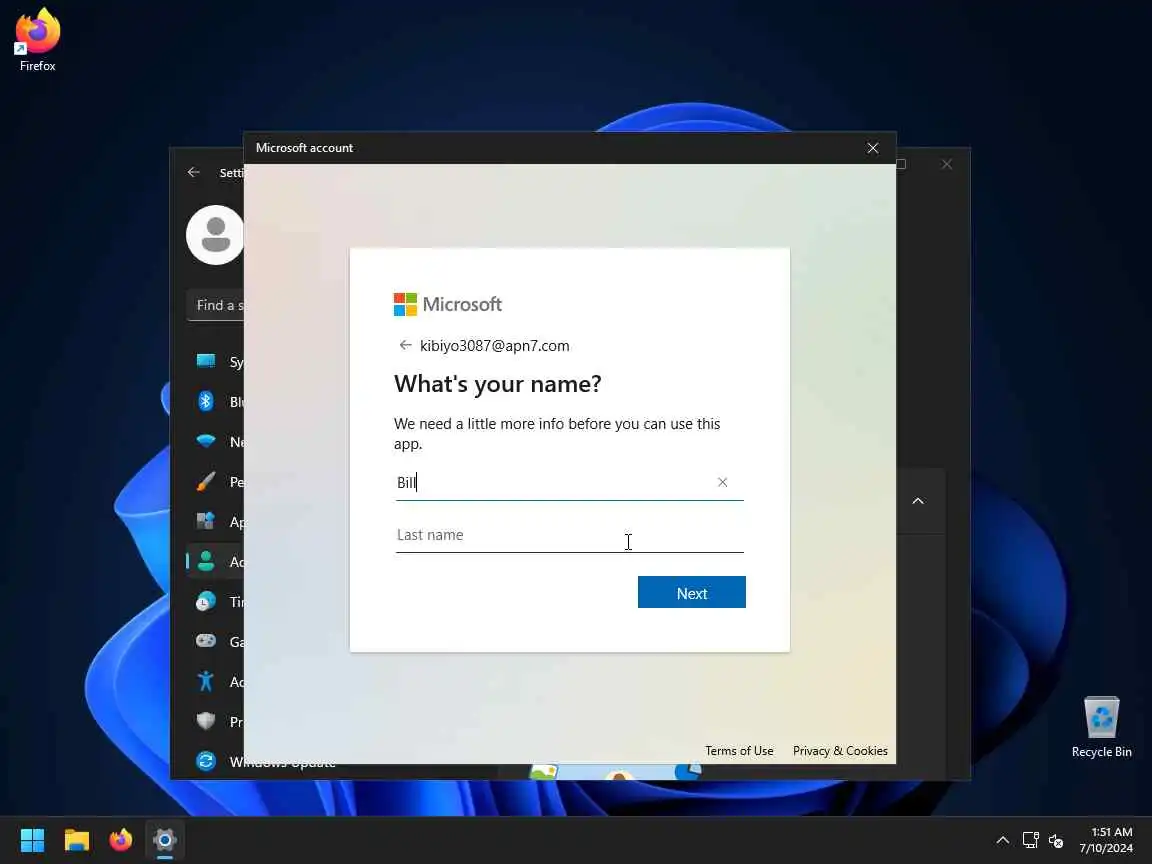Select the Privacy shield icon in Settings

[x=206, y=721]
